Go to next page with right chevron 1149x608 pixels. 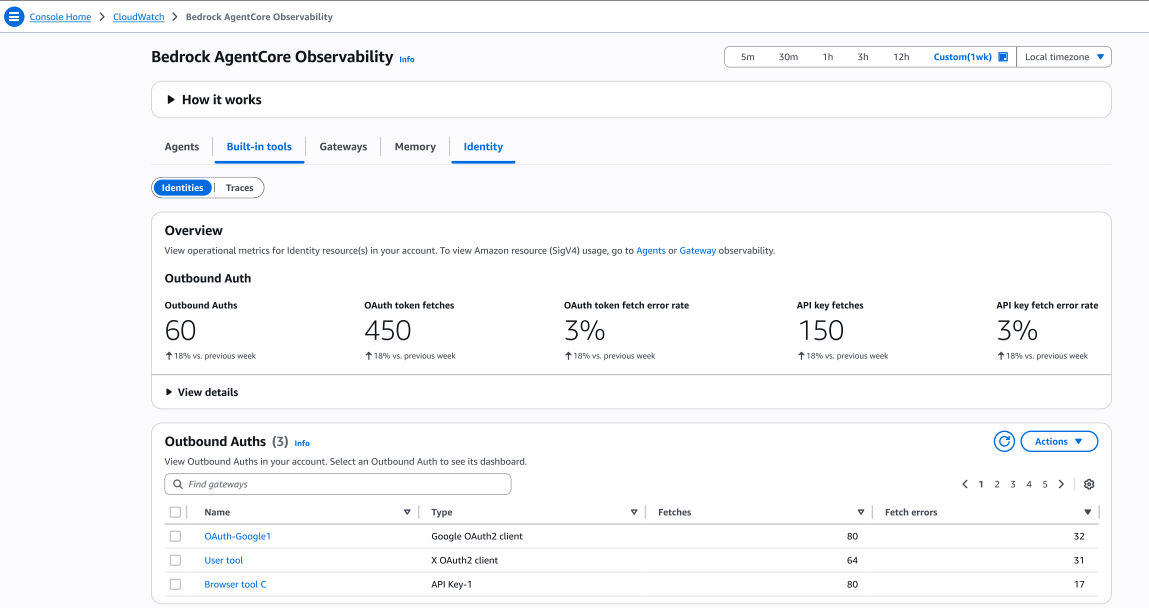(1061, 484)
